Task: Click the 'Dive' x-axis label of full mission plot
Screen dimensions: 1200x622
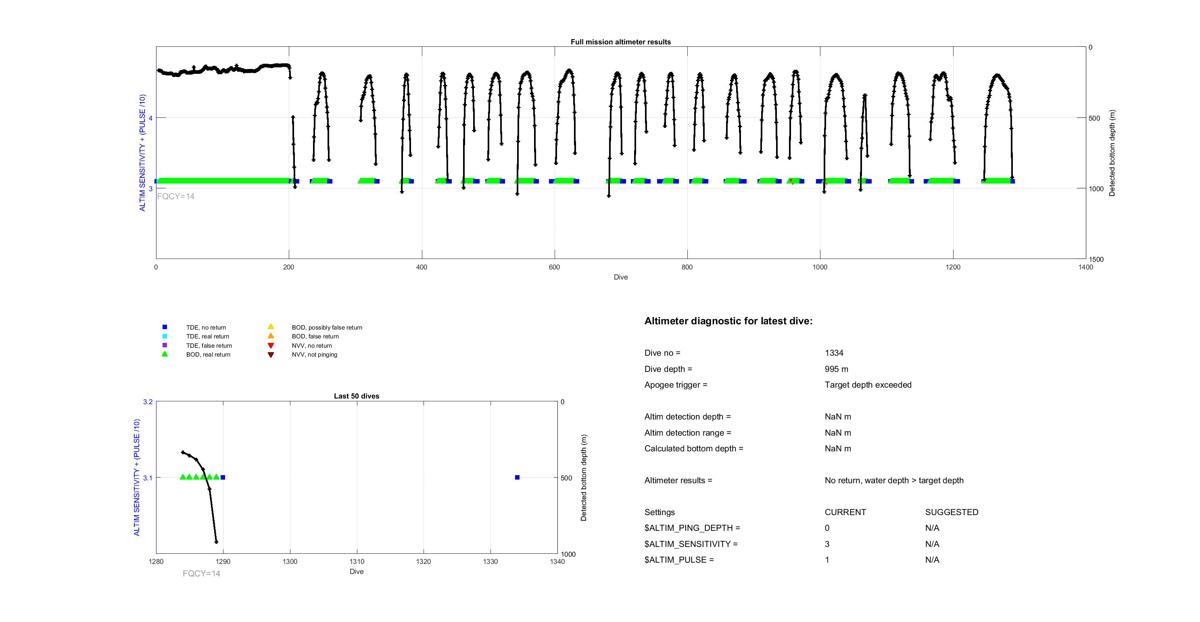Action: tap(621, 277)
